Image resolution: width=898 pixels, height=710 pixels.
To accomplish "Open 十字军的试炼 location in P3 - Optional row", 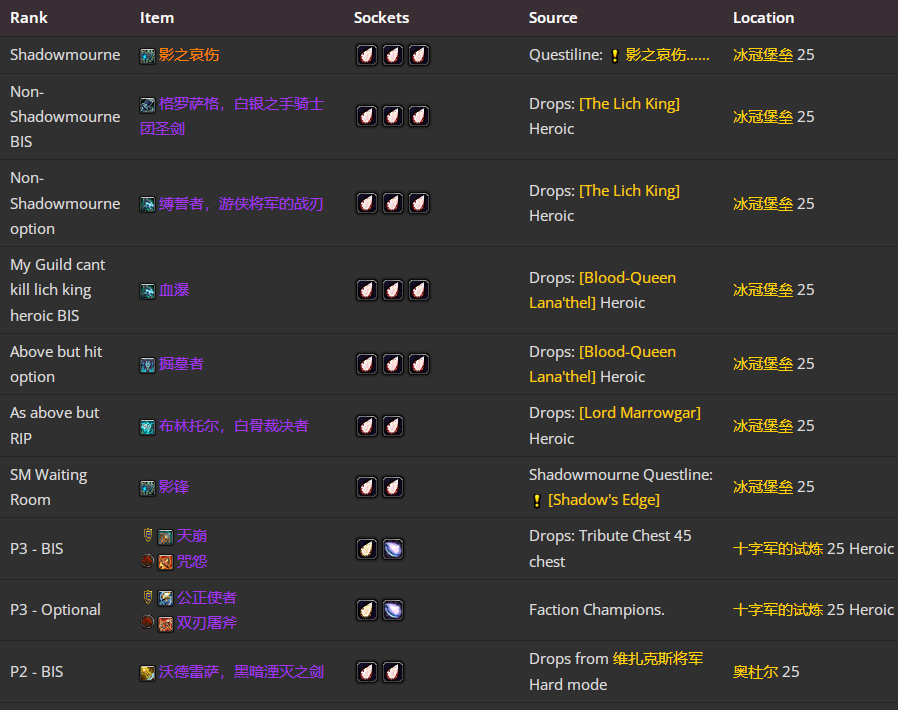I will tap(778, 610).
